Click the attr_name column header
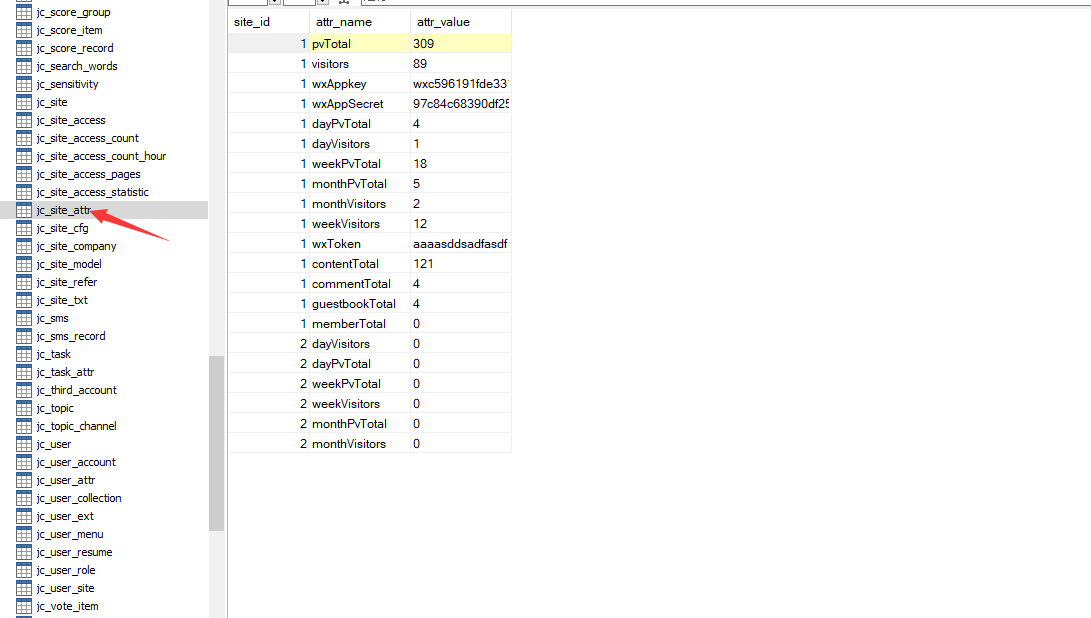Screen dimensions: 1091x618 pos(360,22)
